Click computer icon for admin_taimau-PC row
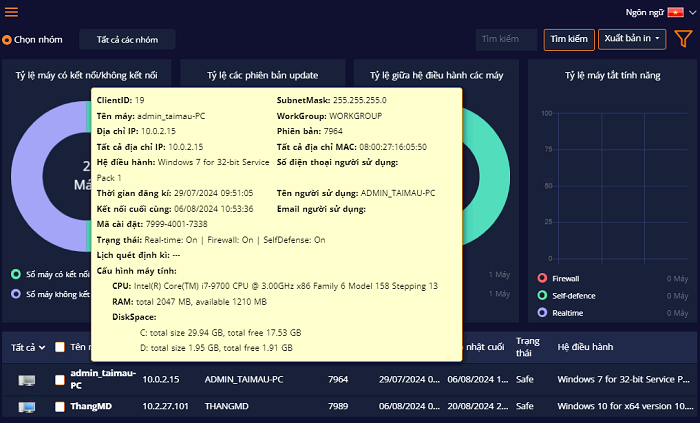Viewport: 700px width, 423px height. click(27, 380)
